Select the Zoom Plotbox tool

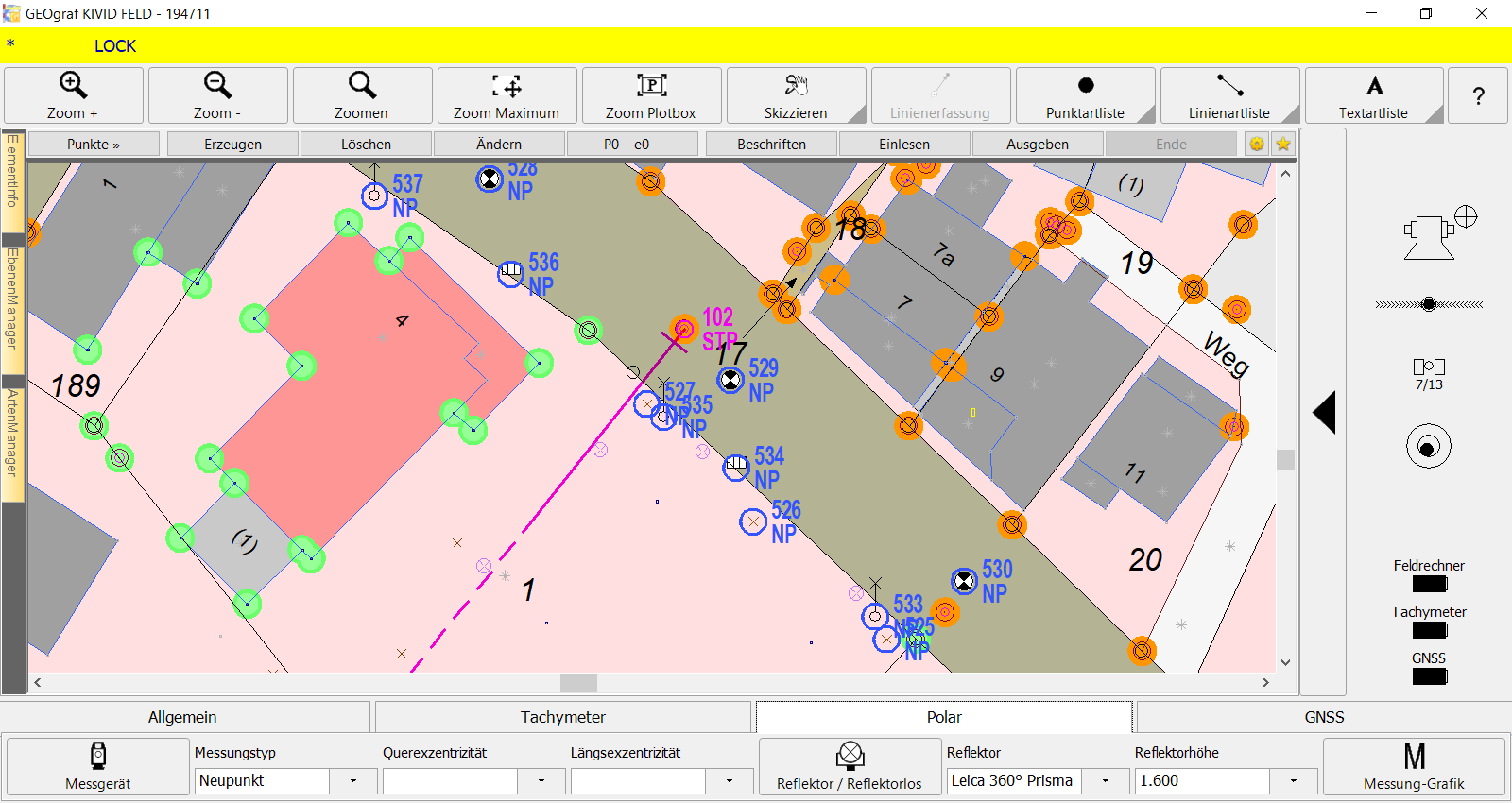point(651,95)
